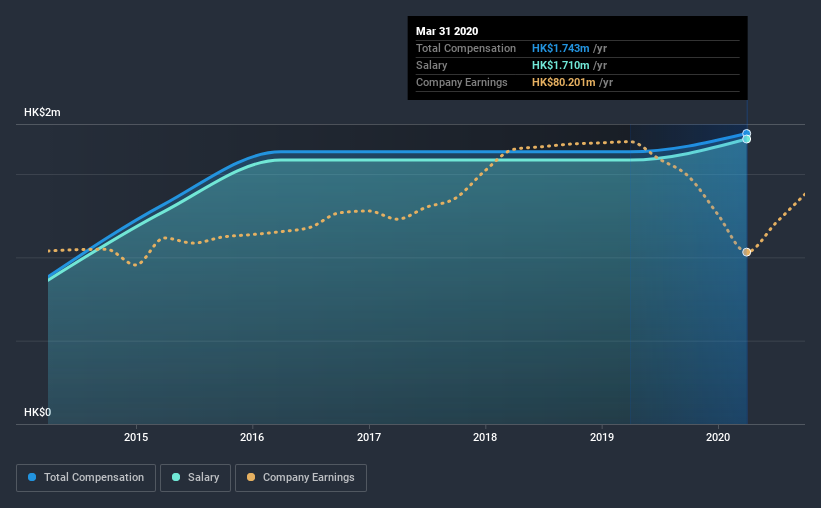Select the blue Total Compensation data point at 2020
Viewport: 821px width, 508px height.
[x=747, y=134]
